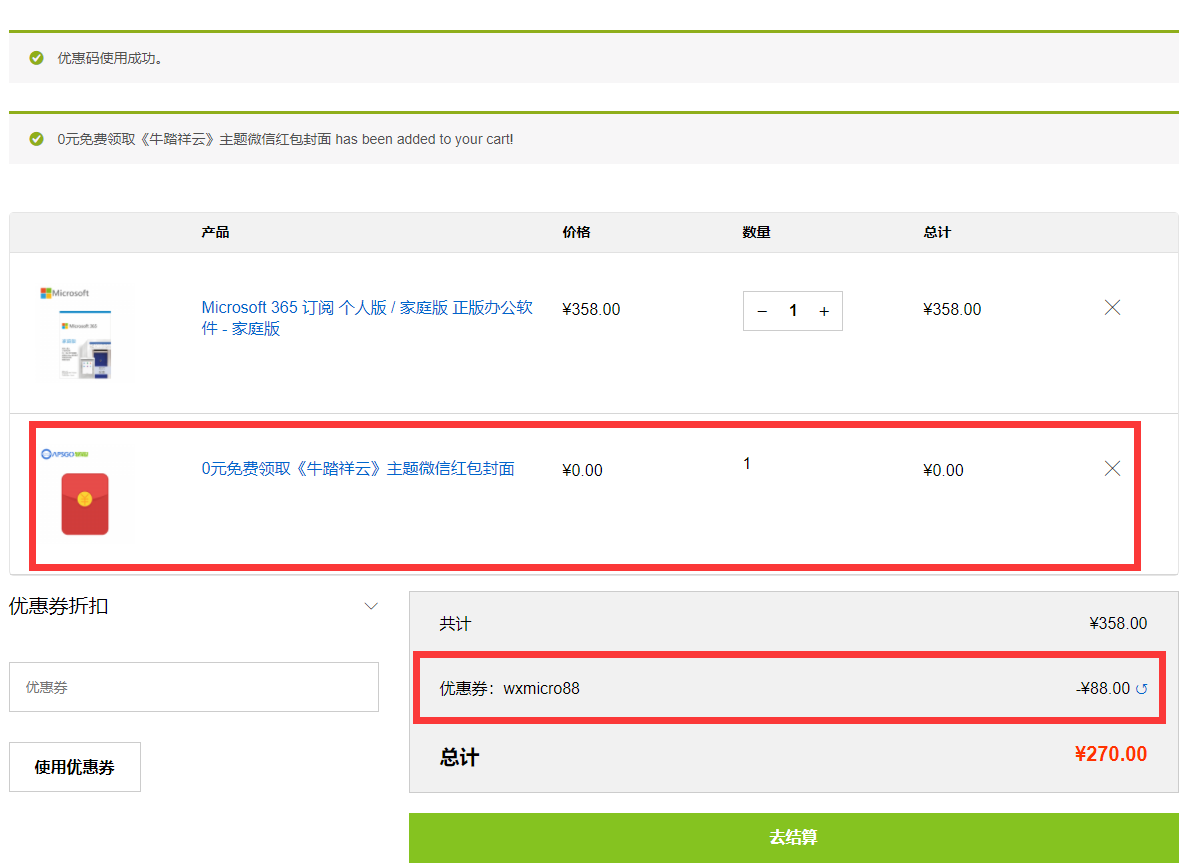This screenshot has width=1189, height=865.
Task: Open the 牛踏祥云 红包封面 product link
Action: 358,469
